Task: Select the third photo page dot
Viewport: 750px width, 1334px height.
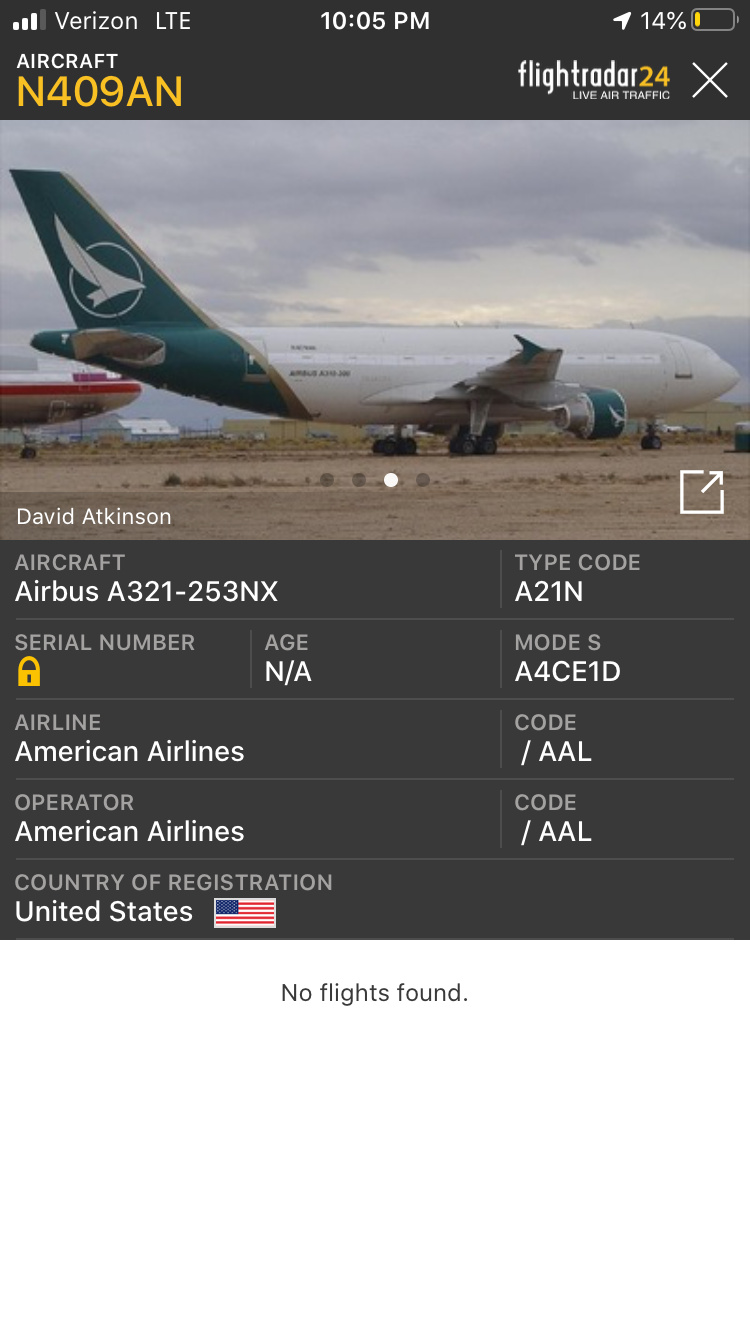Action: (391, 480)
